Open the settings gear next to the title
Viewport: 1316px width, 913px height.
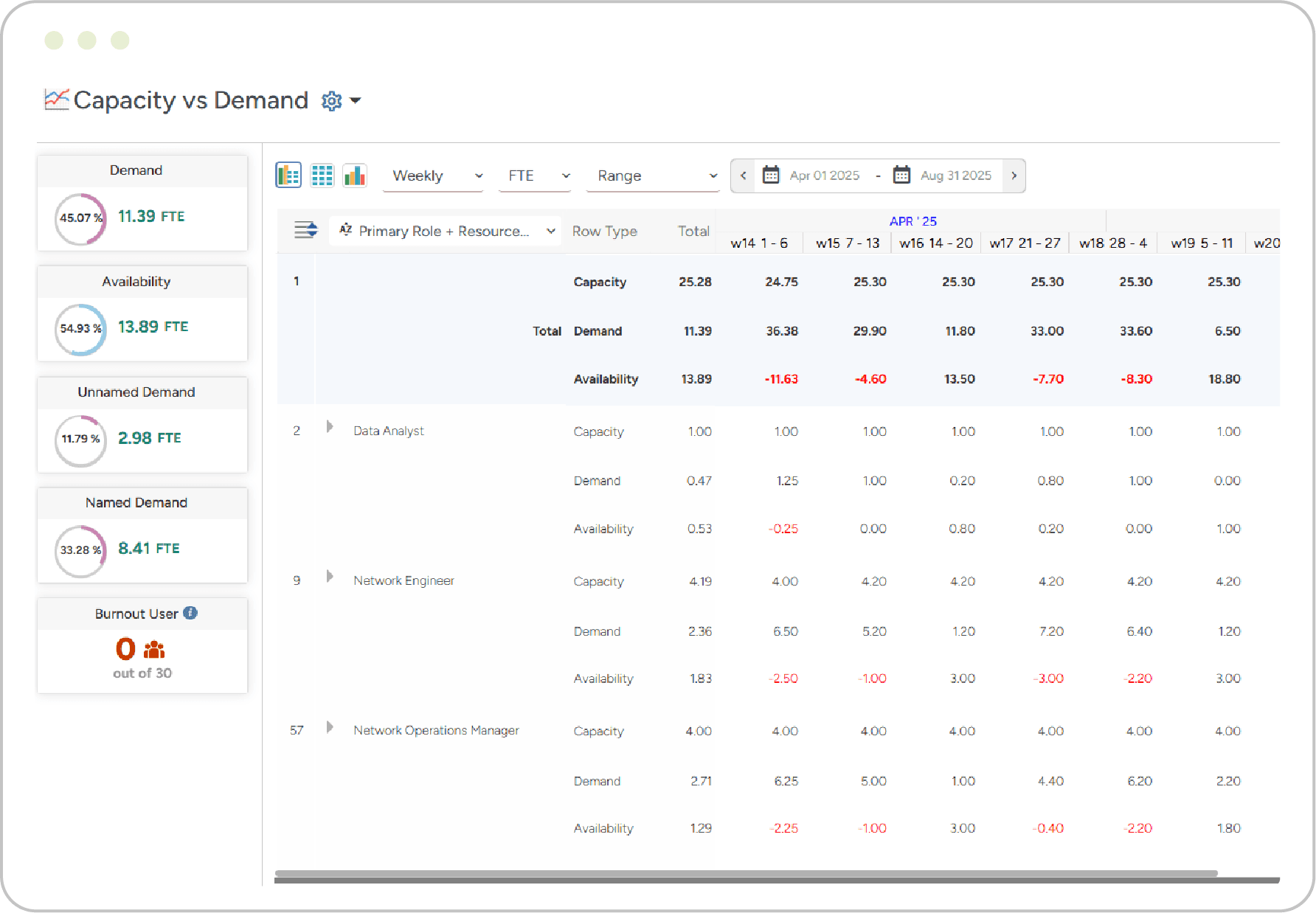coord(331,101)
